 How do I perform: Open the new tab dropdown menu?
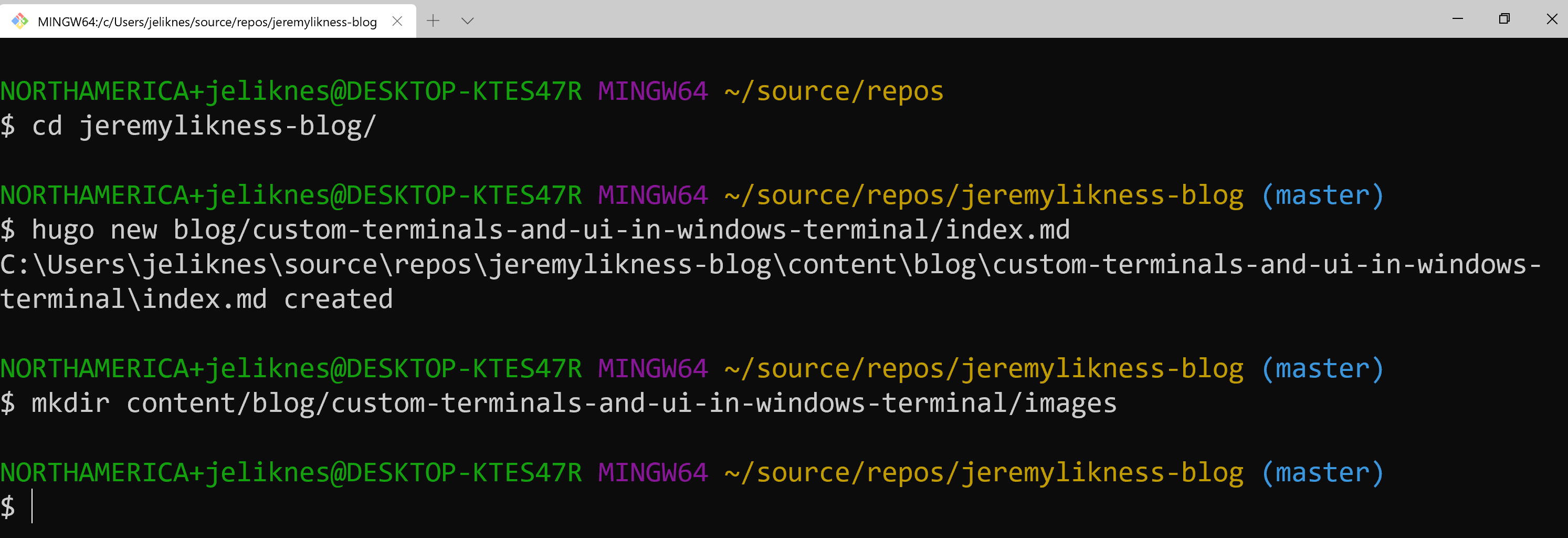coord(467,20)
